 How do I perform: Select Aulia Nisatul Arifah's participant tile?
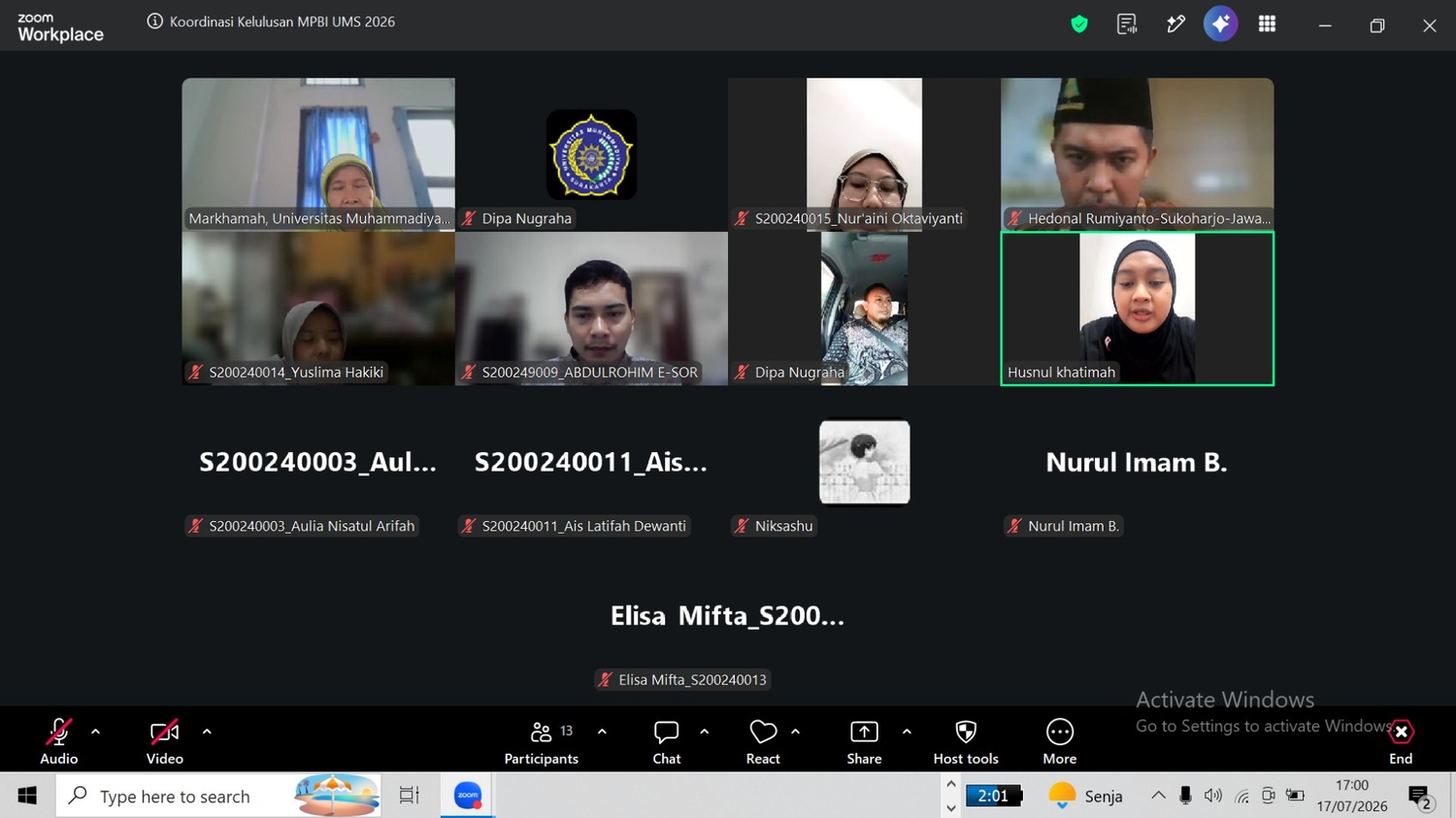point(318,463)
